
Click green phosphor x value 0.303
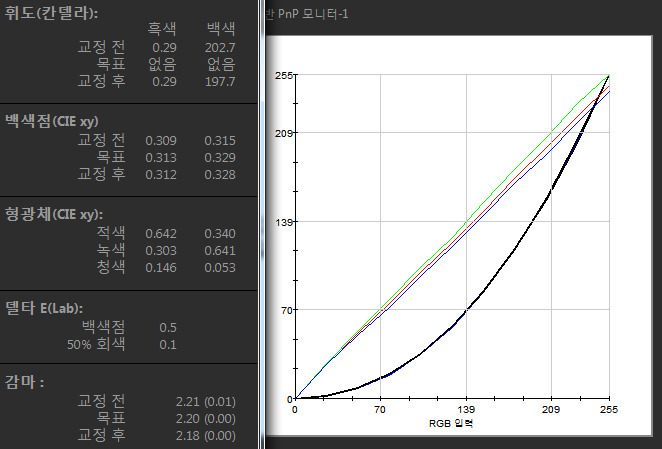[x=161, y=250]
